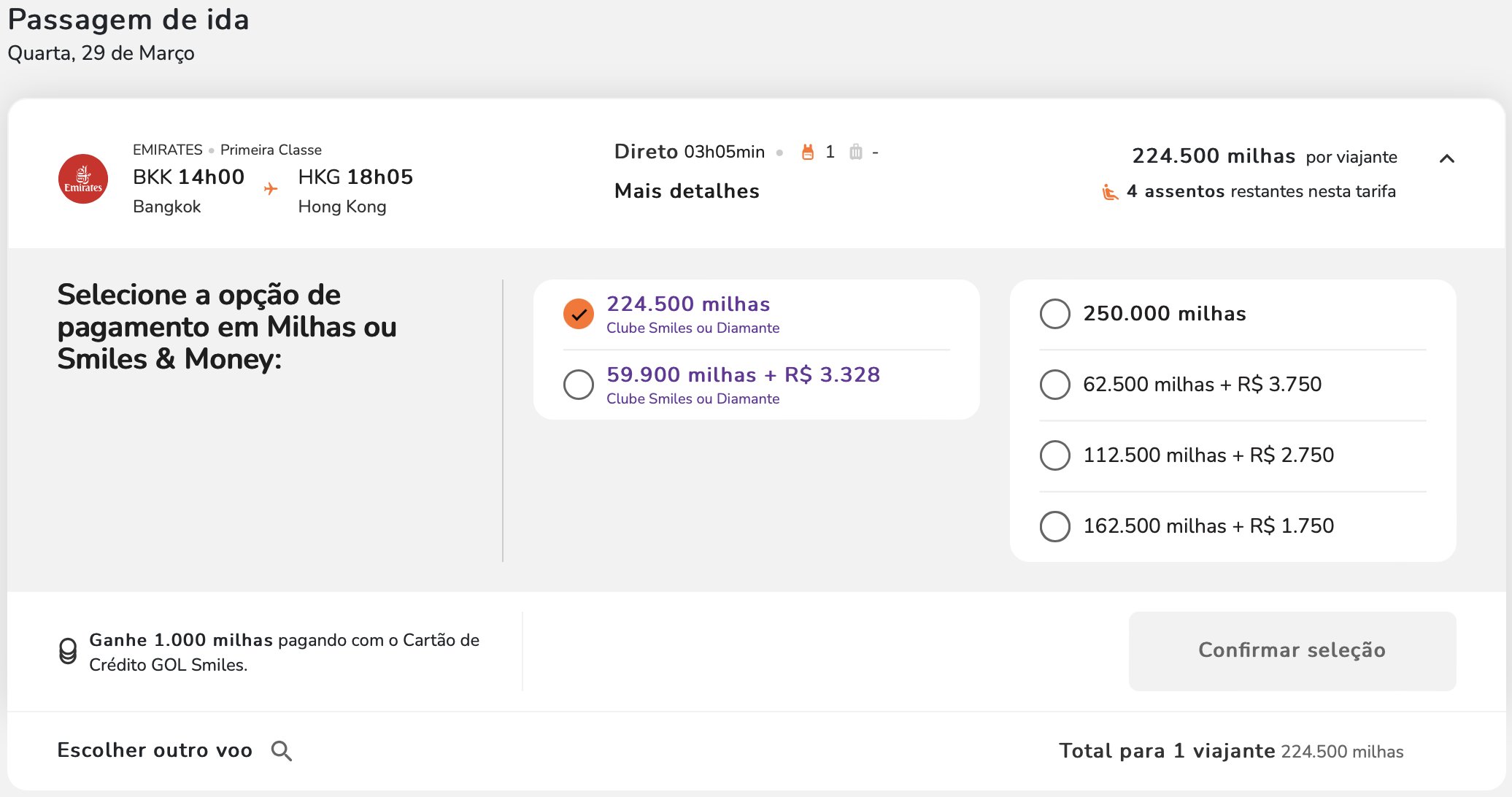The width and height of the screenshot is (1512, 797).
Task: Open Mais detalhes for the flight
Action: point(687,191)
